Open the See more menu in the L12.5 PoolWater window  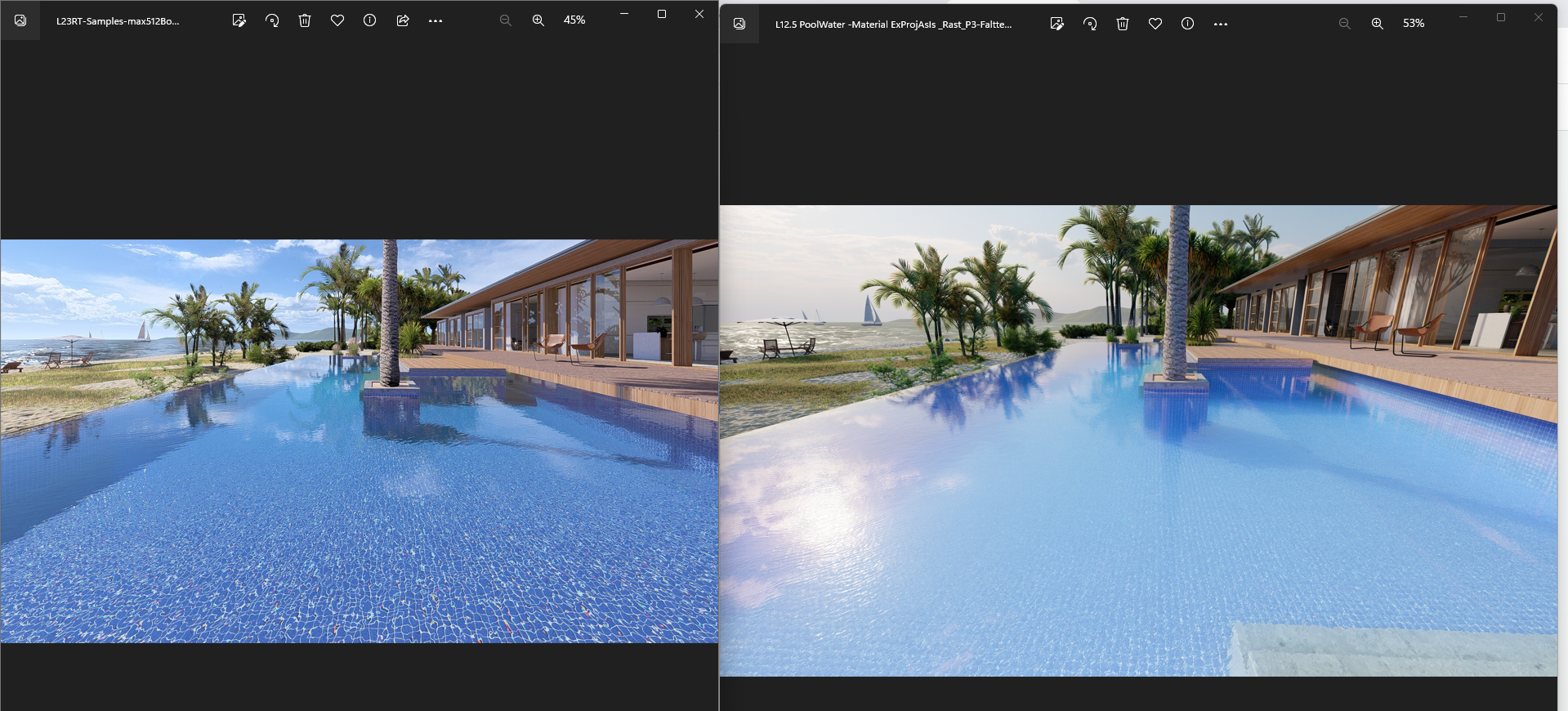[1221, 24]
